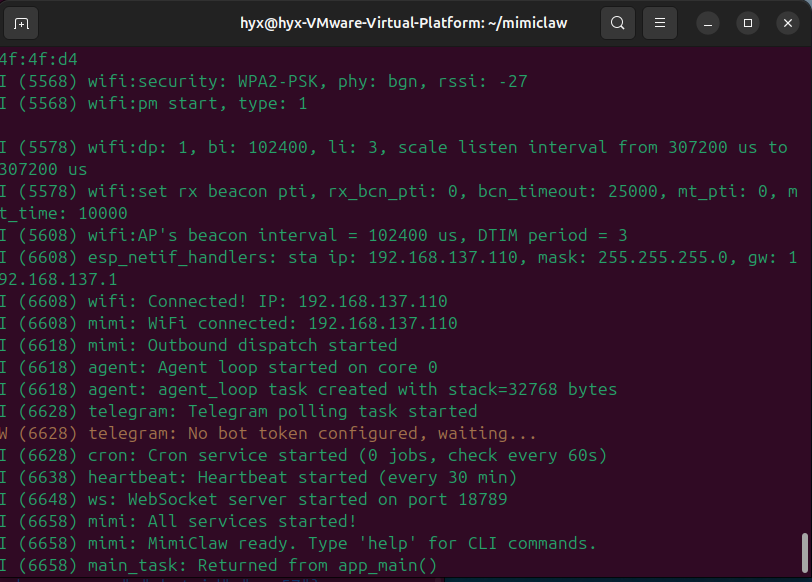Click 'Telegram polling task started' line

coord(238,412)
